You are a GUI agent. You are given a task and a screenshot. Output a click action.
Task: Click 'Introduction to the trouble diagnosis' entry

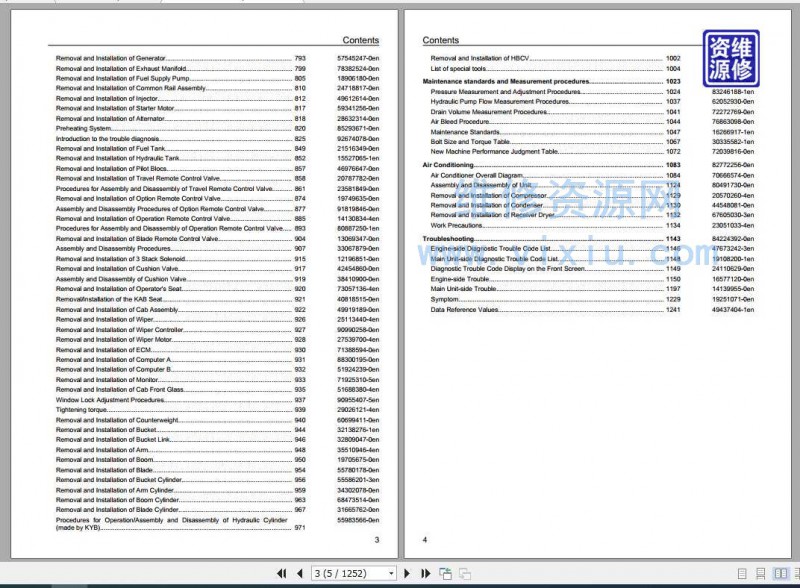[108, 139]
